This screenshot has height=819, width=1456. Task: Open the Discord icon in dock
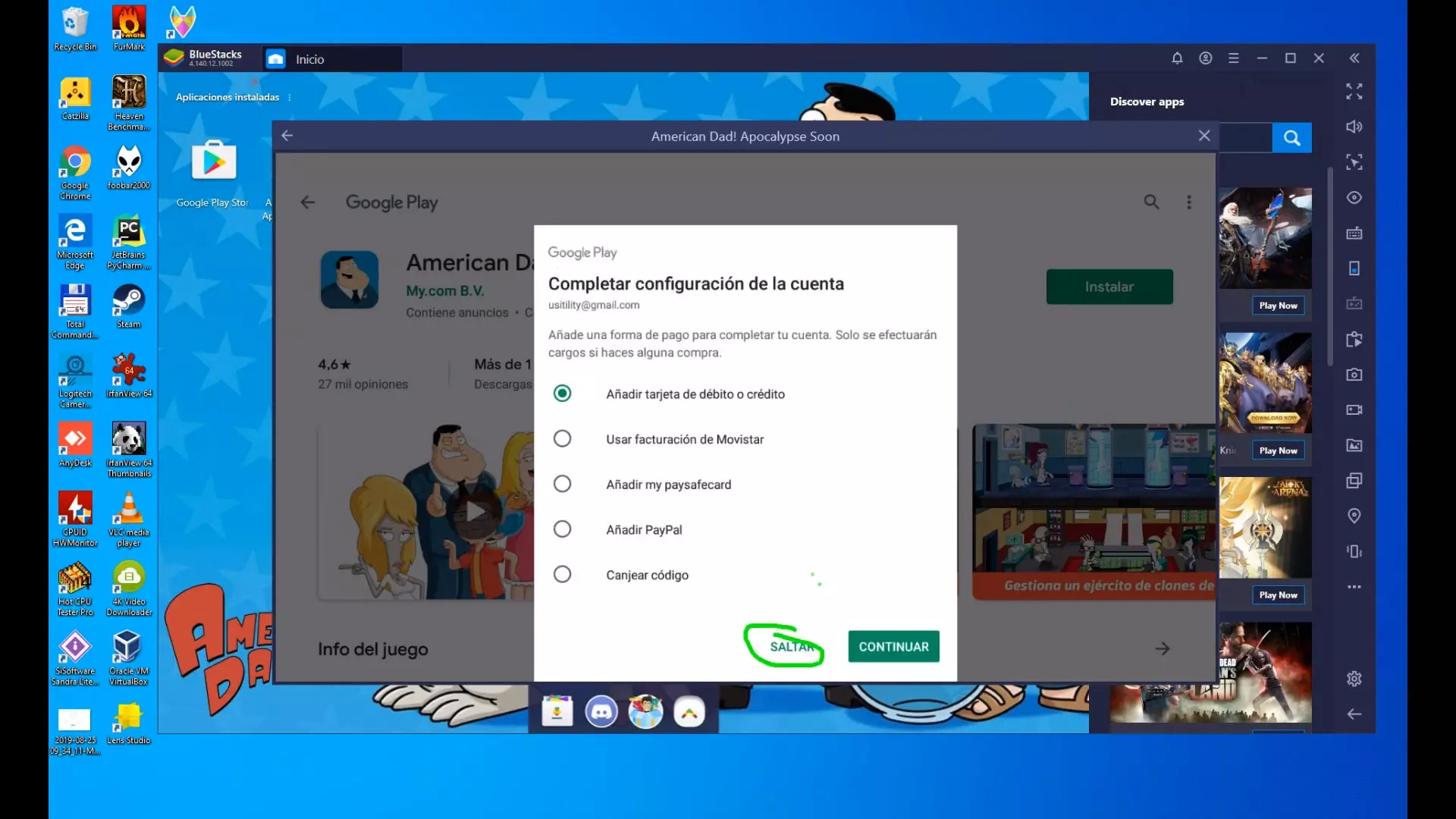coord(601,712)
